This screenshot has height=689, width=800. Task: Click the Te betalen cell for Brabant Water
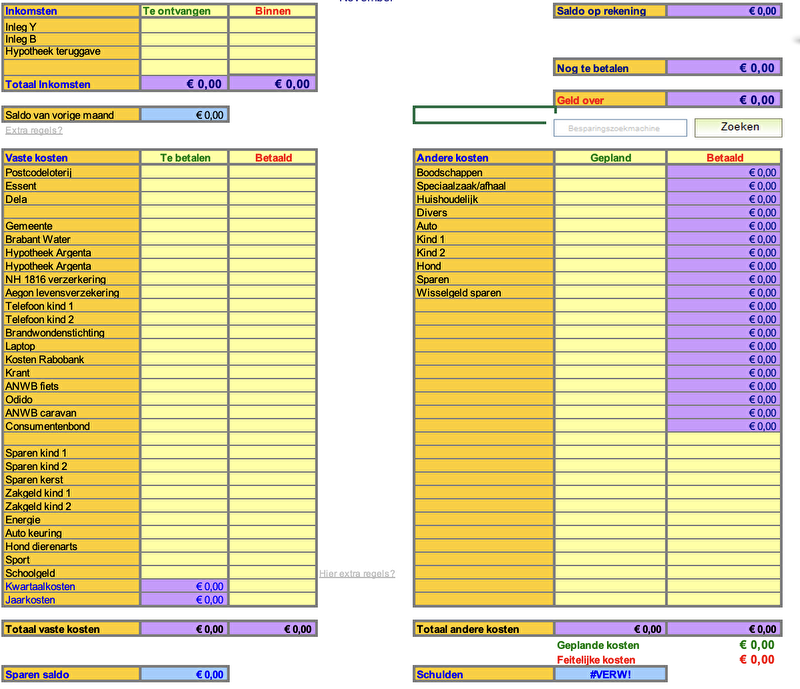click(x=184, y=240)
